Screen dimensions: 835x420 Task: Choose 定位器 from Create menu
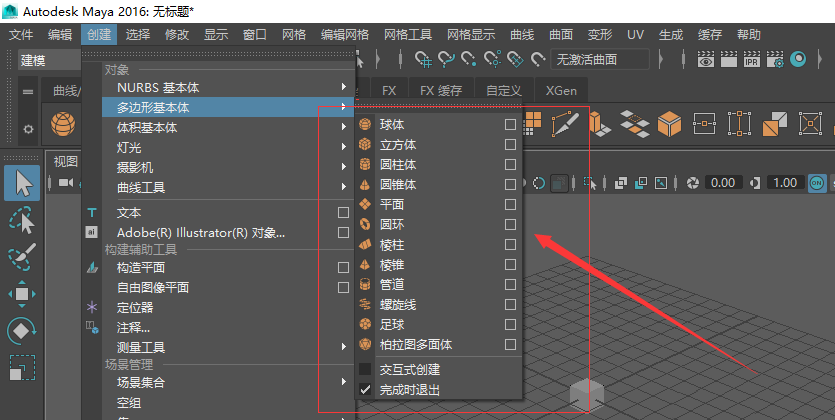(135, 307)
